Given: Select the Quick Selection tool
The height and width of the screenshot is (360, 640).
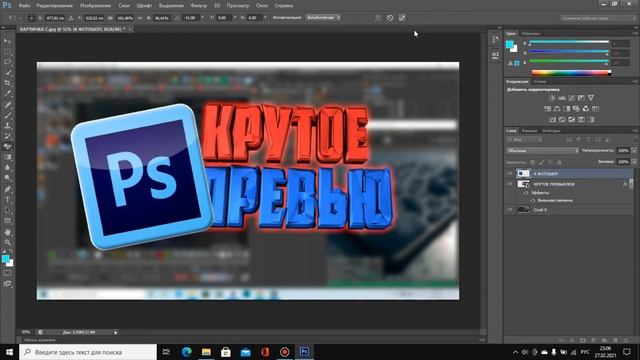Looking at the screenshot, I should (7, 73).
